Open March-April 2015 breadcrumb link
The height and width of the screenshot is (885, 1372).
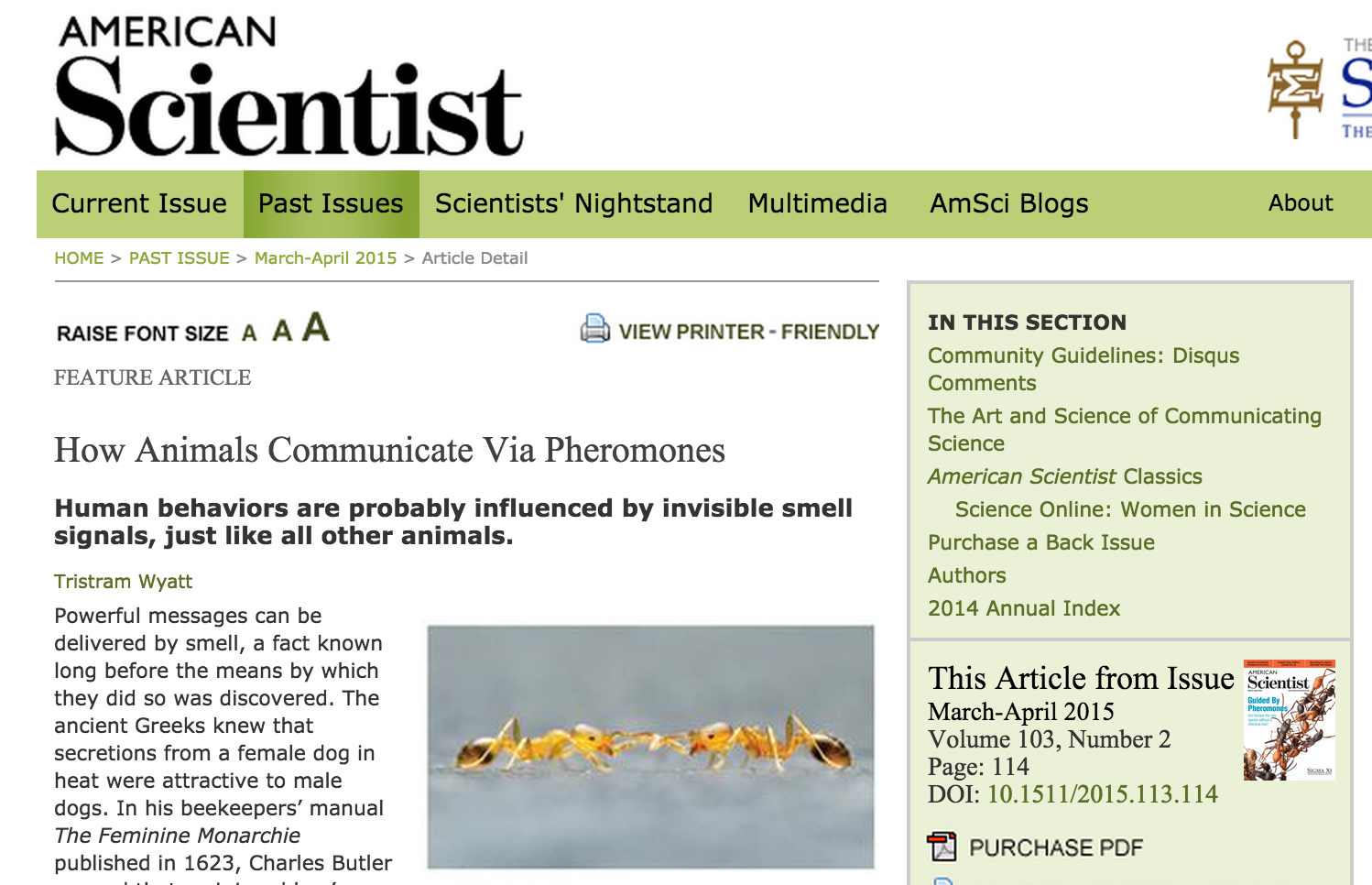(325, 258)
